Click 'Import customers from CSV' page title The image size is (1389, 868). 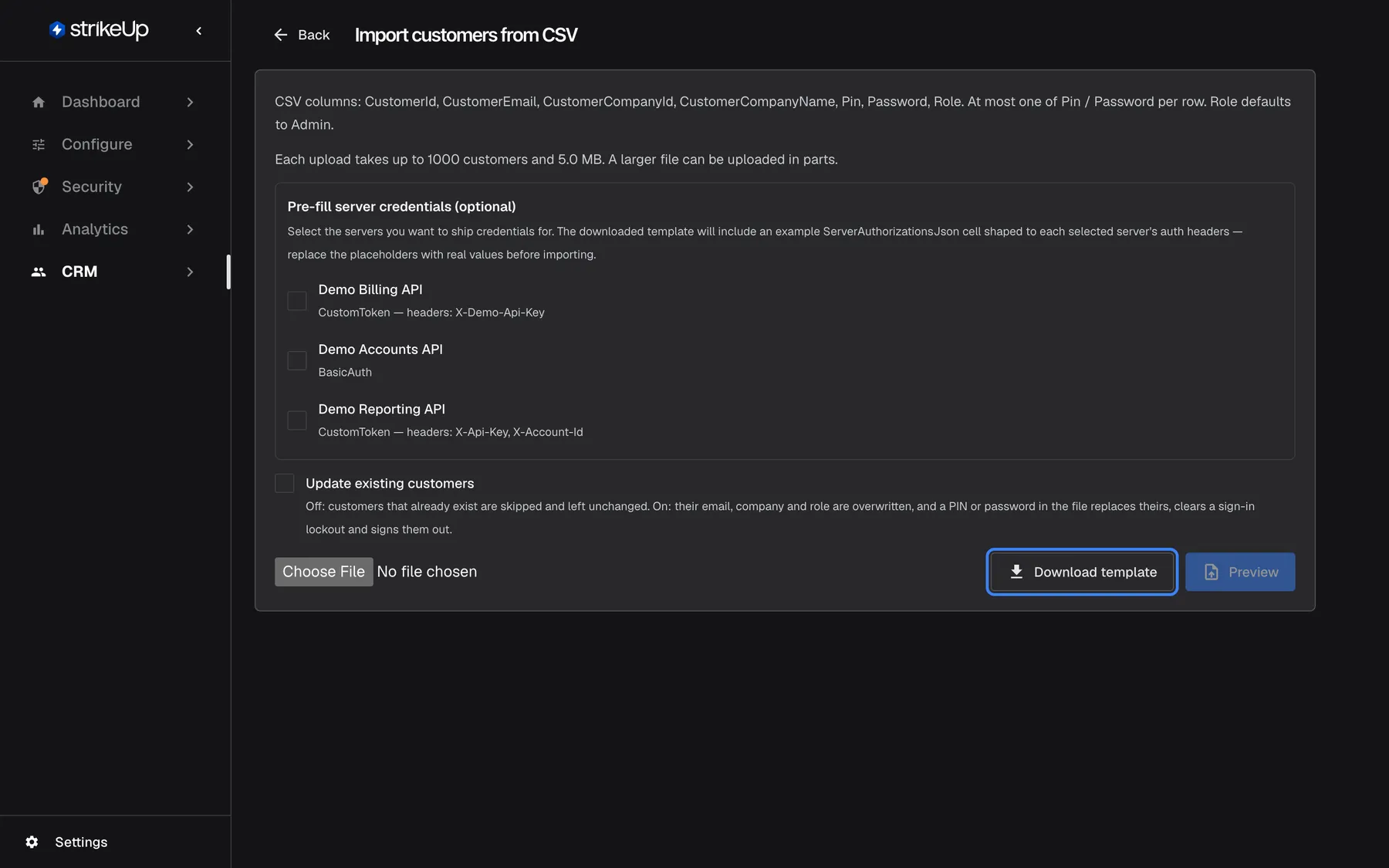(x=466, y=35)
